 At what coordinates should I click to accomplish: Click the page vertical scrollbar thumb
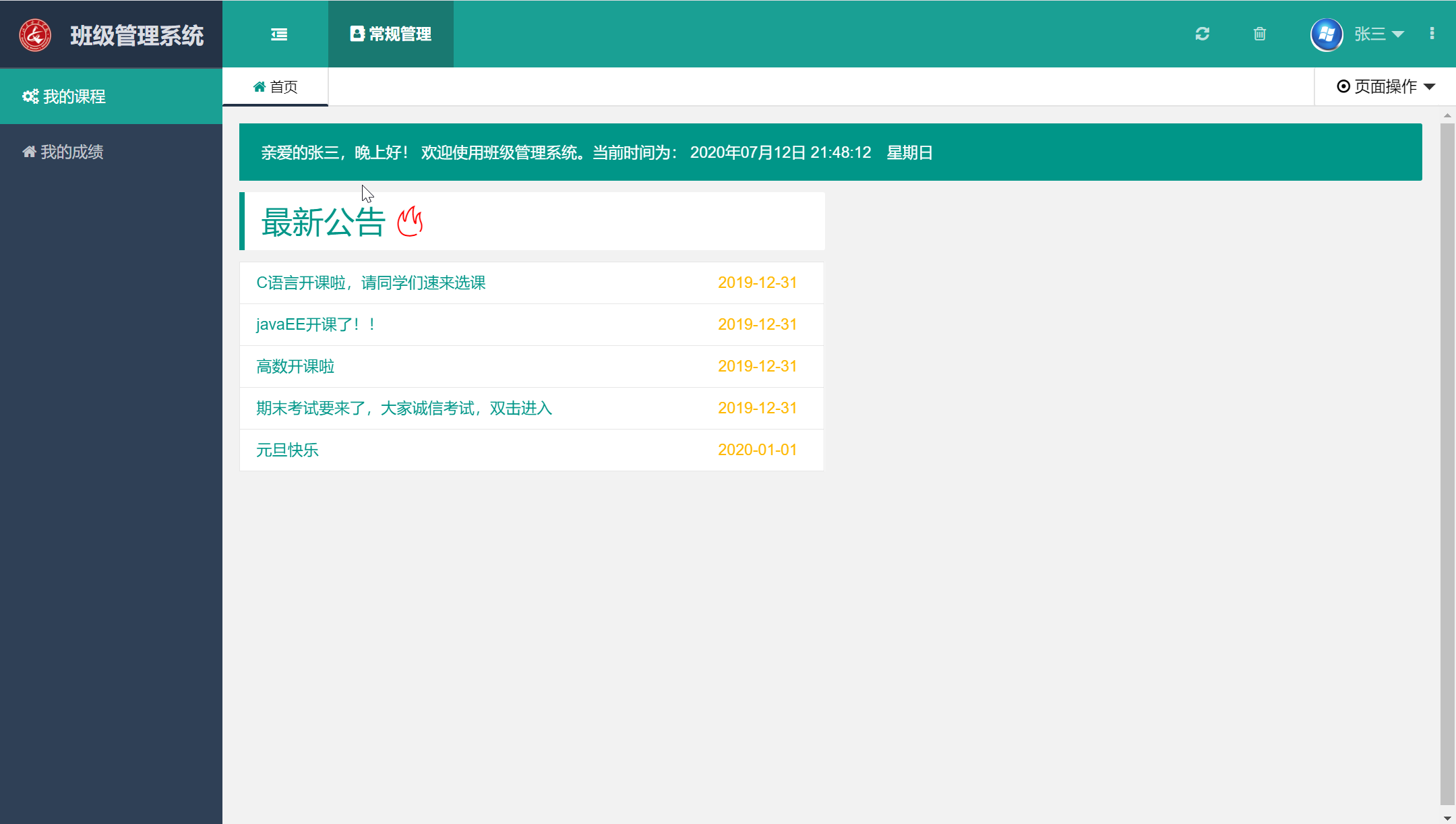click(x=1447, y=464)
